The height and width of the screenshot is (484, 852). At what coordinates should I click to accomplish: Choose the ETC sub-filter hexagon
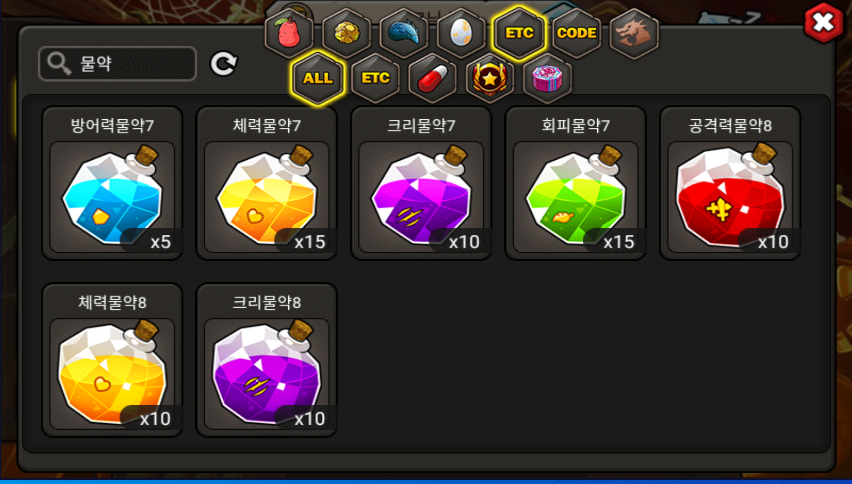(x=375, y=78)
